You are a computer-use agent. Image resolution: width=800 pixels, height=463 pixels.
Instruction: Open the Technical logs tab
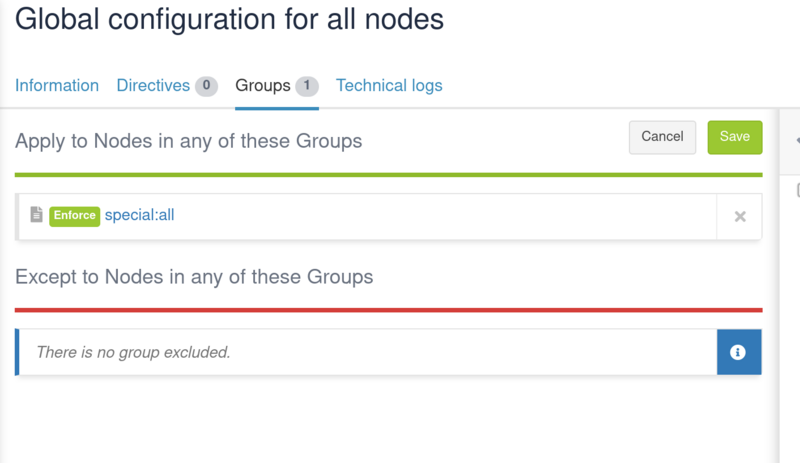point(389,85)
